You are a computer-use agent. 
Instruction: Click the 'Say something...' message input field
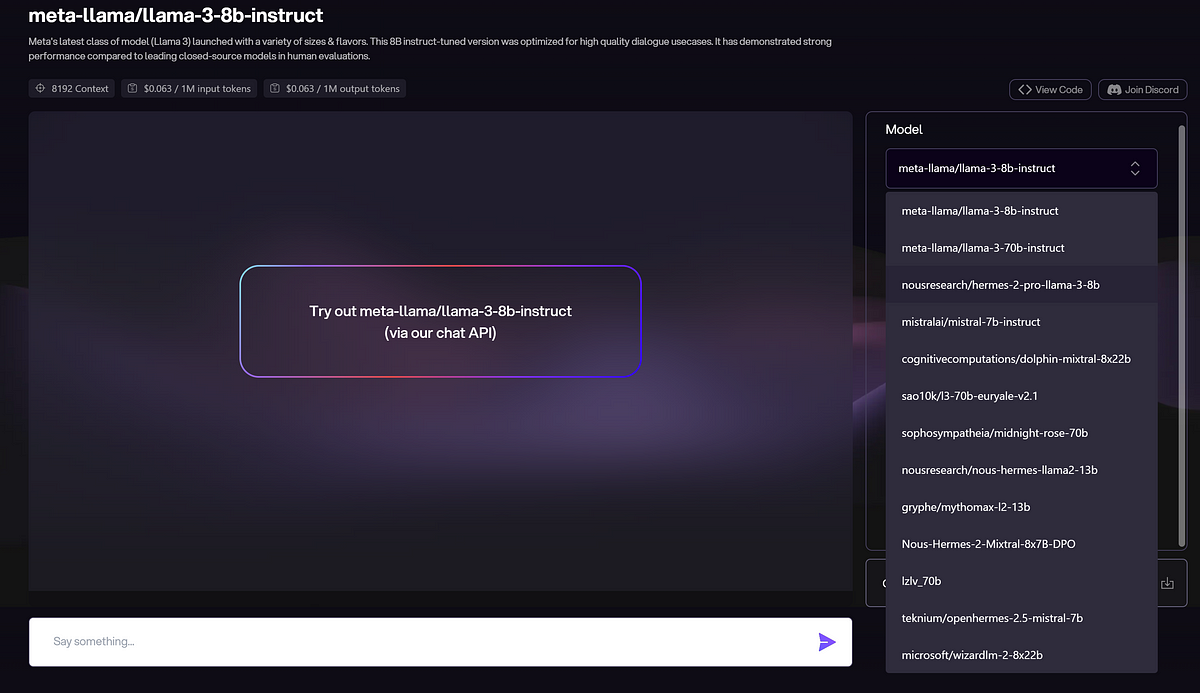coord(420,642)
